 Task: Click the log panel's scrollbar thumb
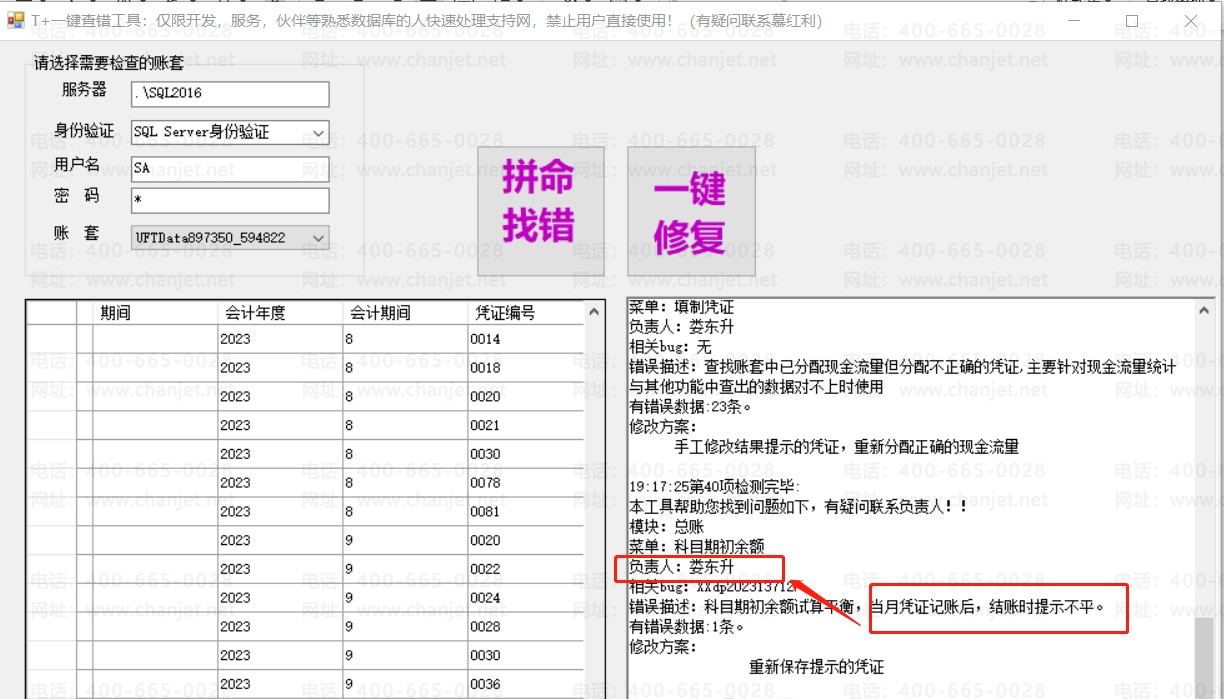[1205, 657]
